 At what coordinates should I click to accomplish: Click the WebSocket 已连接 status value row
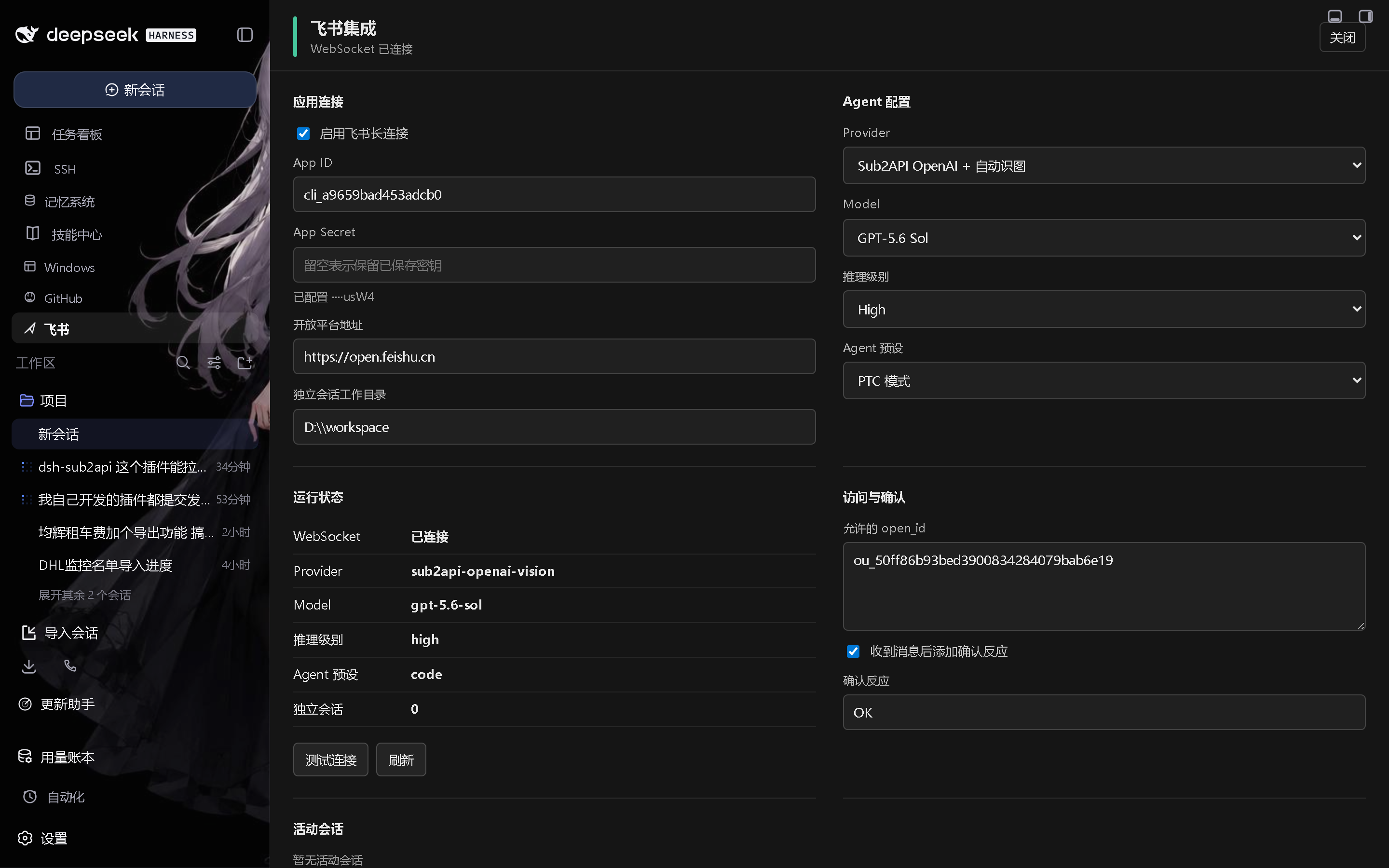(555, 536)
